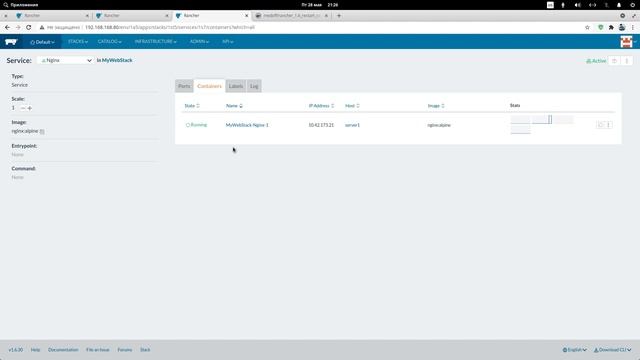The width and height of the screenshot is (640, 360).
Task: Focus the browser address bar URL
Action: [x=170, y=27]
